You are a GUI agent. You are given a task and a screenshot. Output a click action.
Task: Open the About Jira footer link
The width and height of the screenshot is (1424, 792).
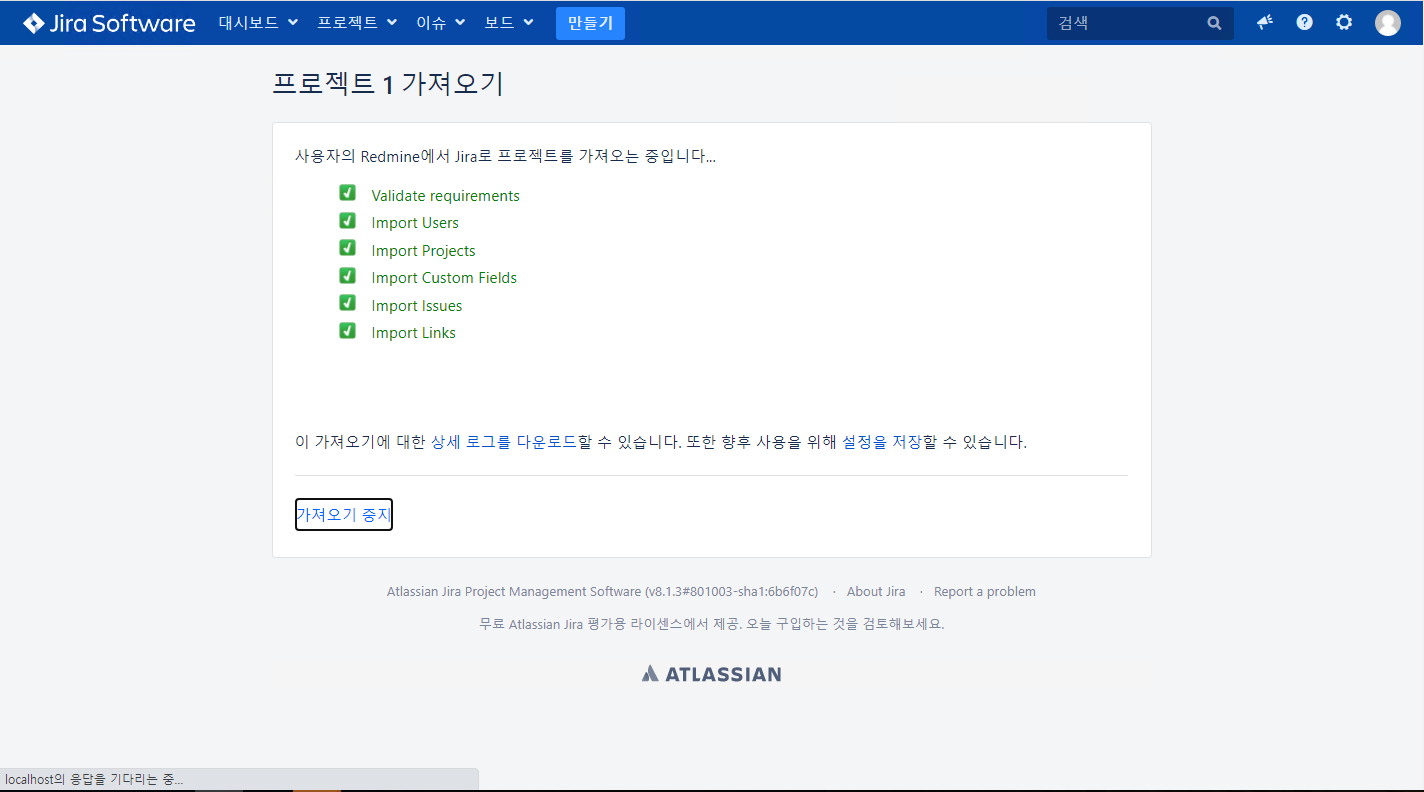tap(876, 592)
